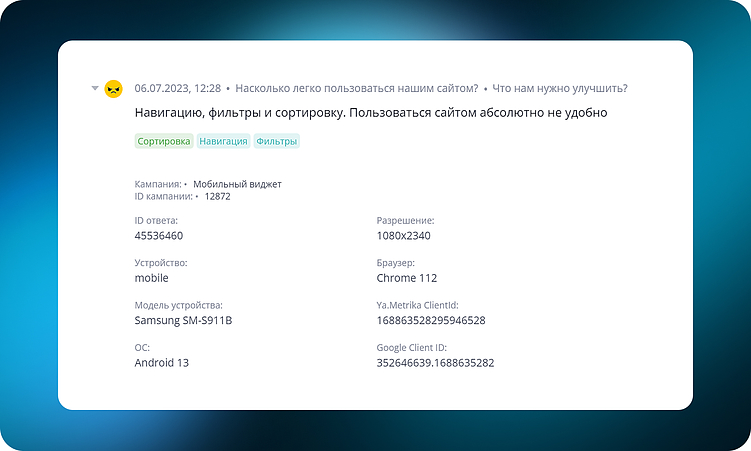Click the 'ОС:' label
This screenshot has height=451, width=751.
coord(142,348)
